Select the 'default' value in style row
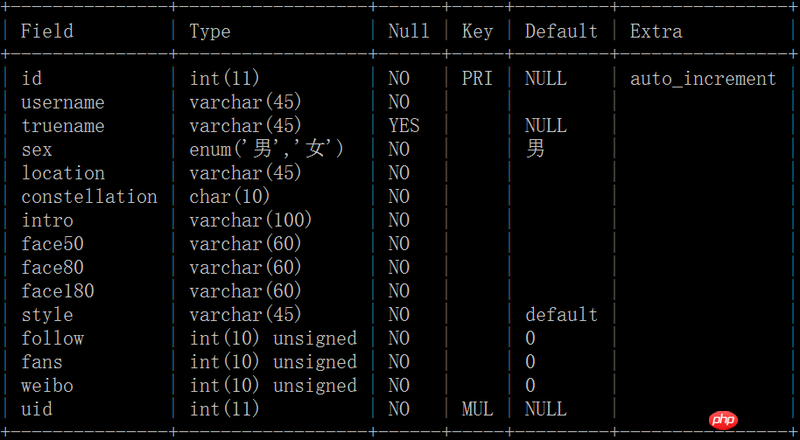This screenshot has height=440, width=800. tap(561, 315)
